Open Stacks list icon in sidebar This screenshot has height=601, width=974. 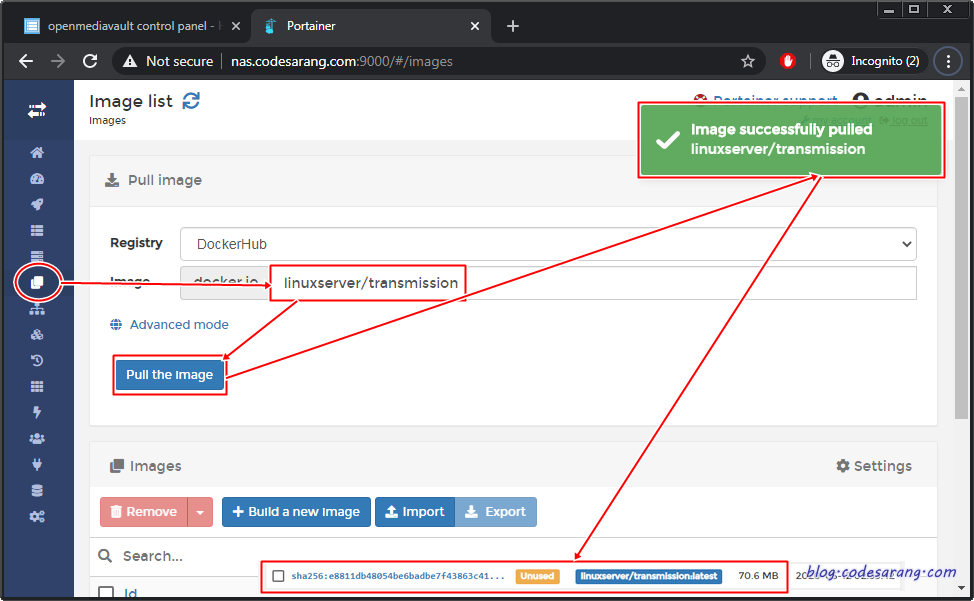coord(37,230)
